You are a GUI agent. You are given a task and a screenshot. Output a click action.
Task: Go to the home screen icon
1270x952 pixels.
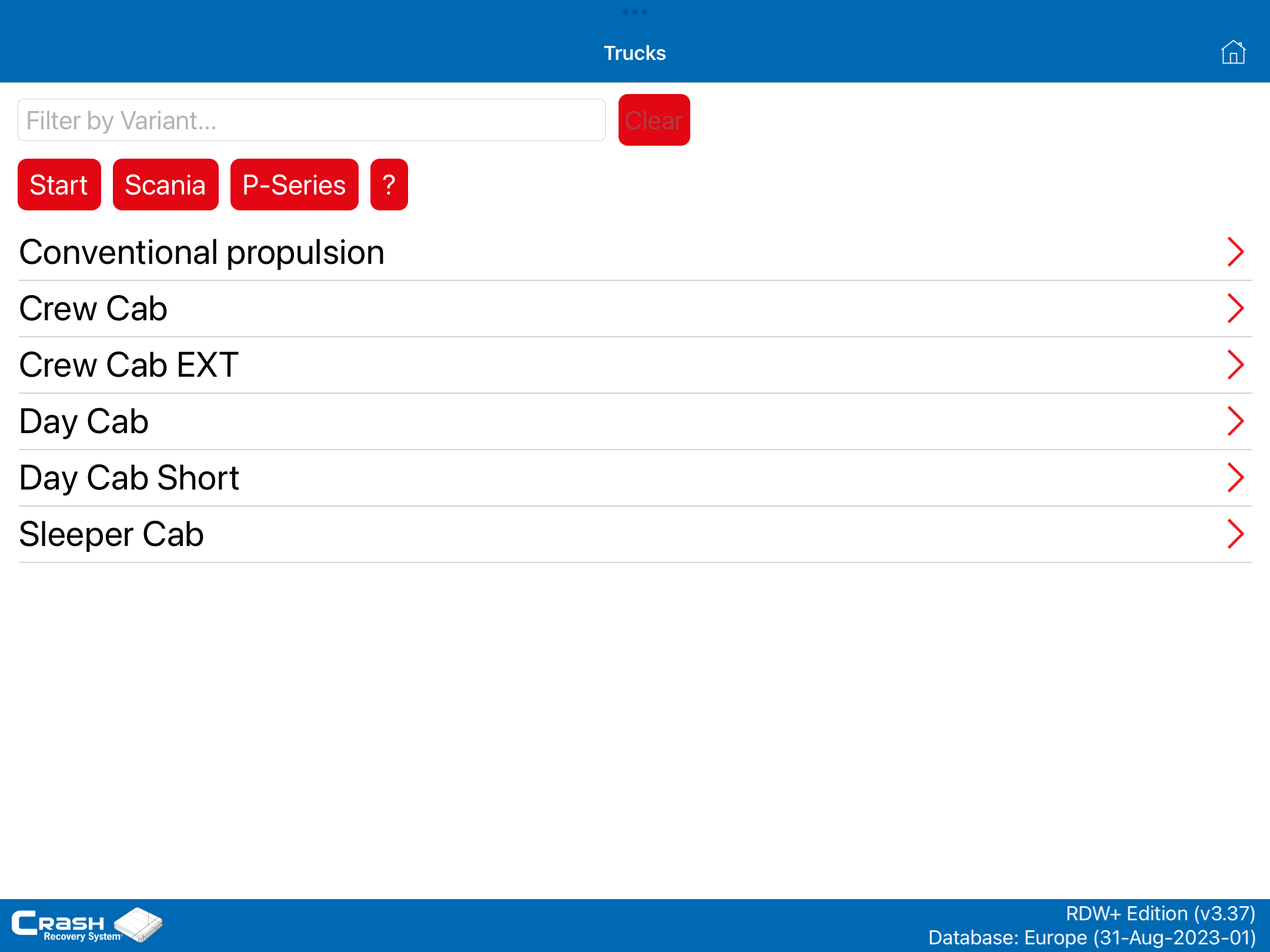click(1233, 52)
